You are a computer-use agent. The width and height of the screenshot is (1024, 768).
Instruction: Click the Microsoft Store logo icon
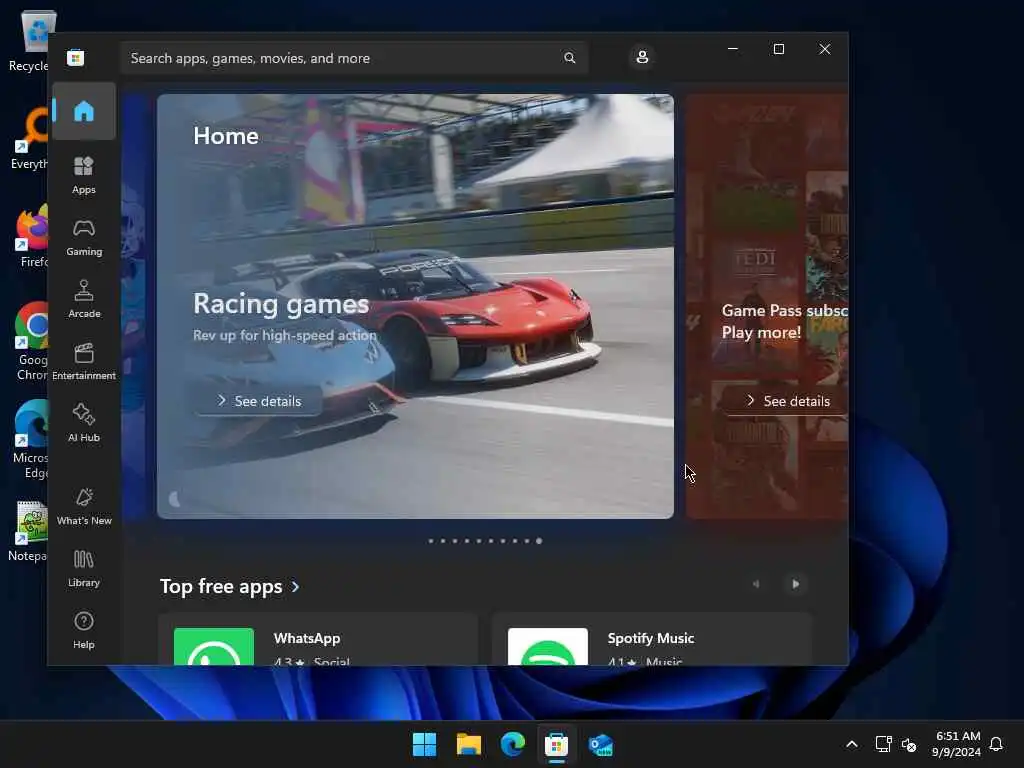pos(75,57)
